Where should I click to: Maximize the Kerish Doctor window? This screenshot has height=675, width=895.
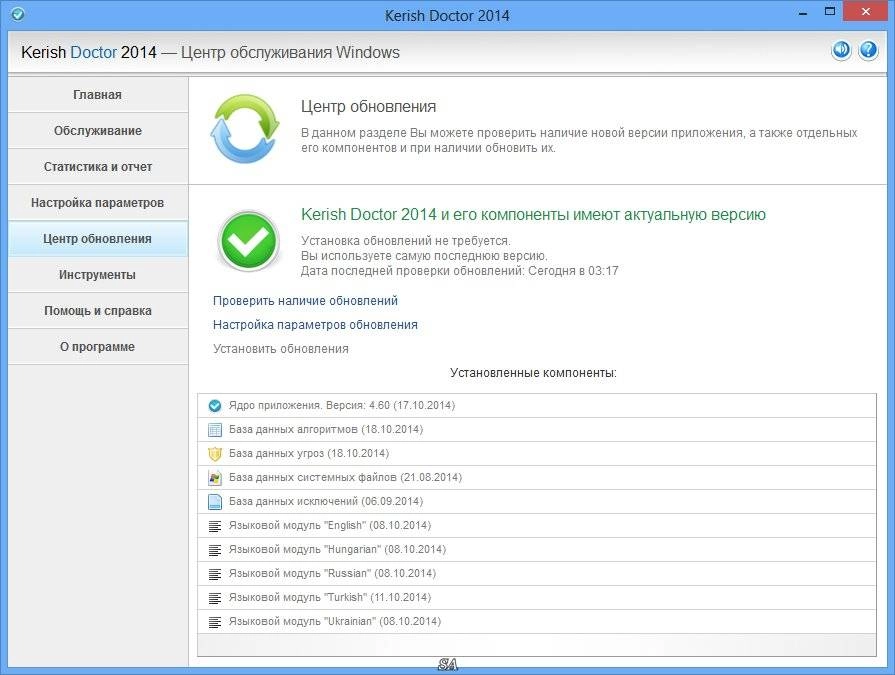[830, 11]
